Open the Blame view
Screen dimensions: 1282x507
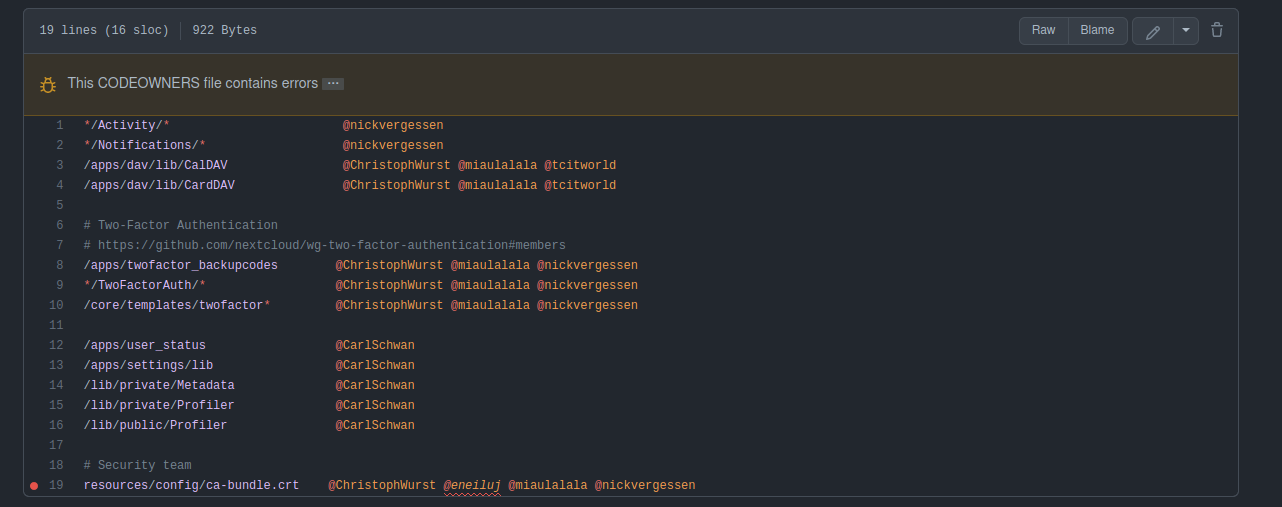click(1097, 30)
